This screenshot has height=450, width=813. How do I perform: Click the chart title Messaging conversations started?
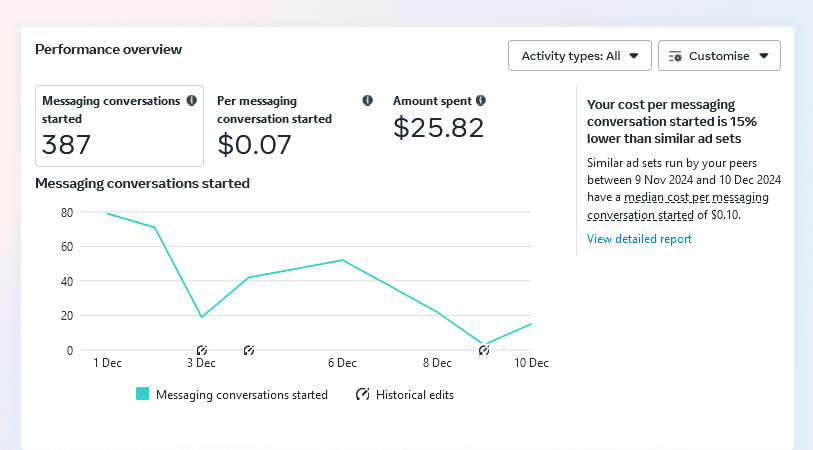(x=143, y=184)
